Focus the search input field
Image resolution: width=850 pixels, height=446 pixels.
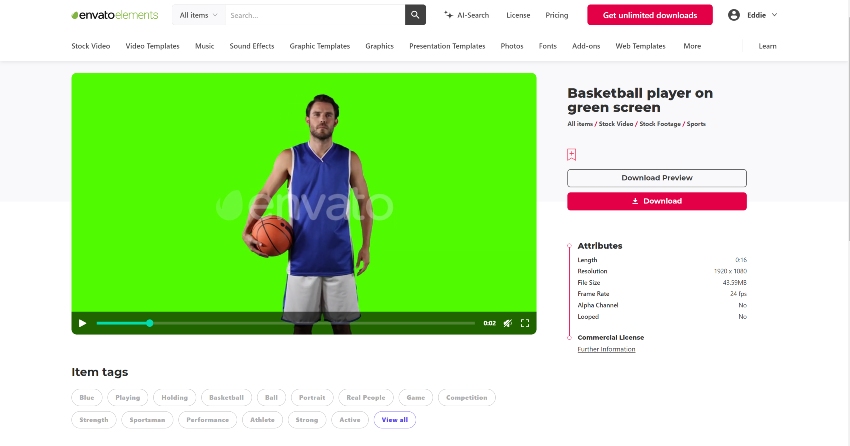click(314, 15)
